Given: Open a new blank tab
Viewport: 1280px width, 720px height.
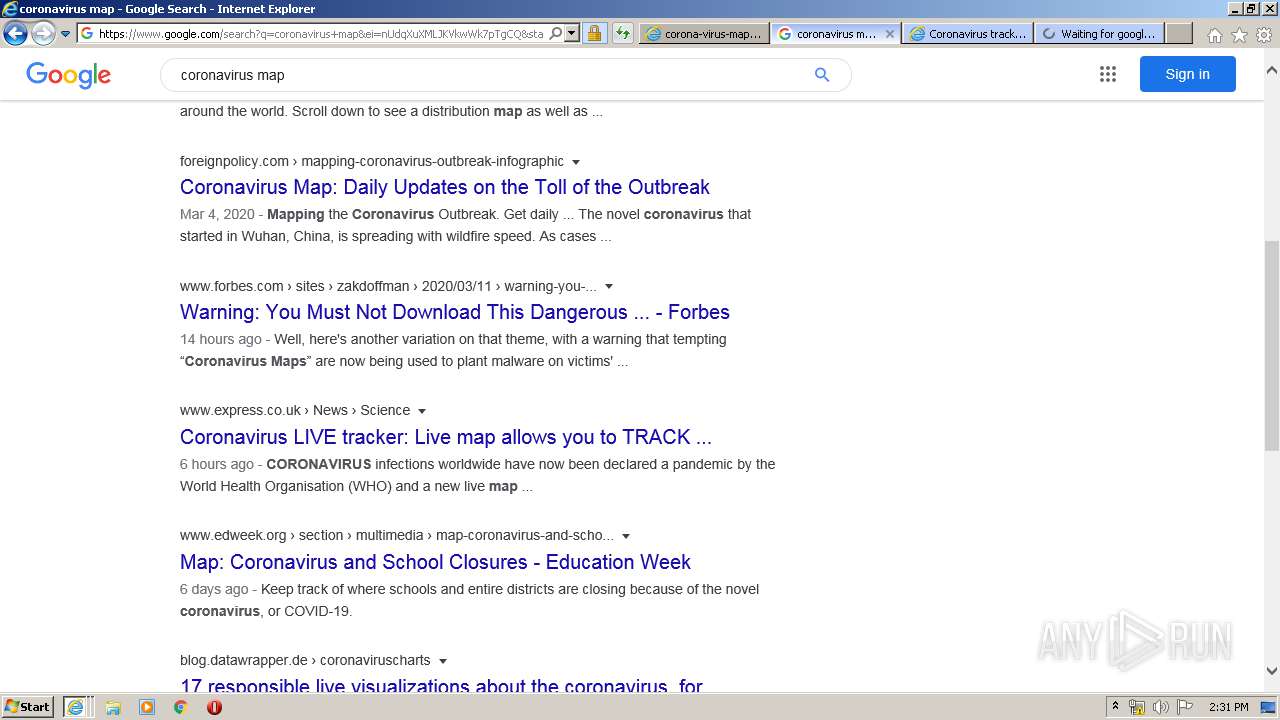Looking at the screenshot, I should click(1179, 33).
